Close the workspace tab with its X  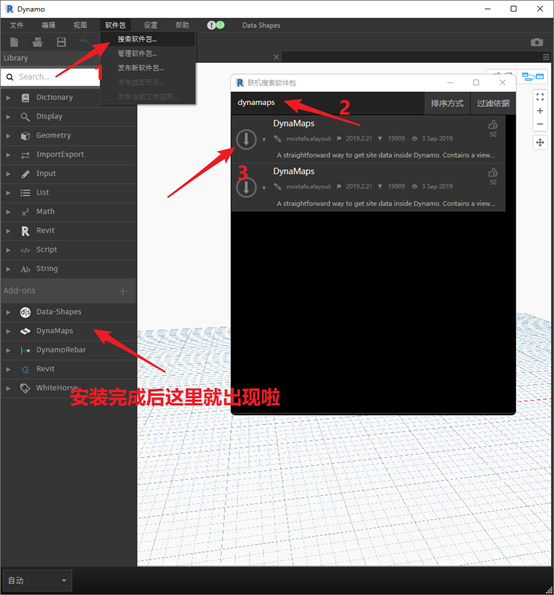click(x=276, y=57)
